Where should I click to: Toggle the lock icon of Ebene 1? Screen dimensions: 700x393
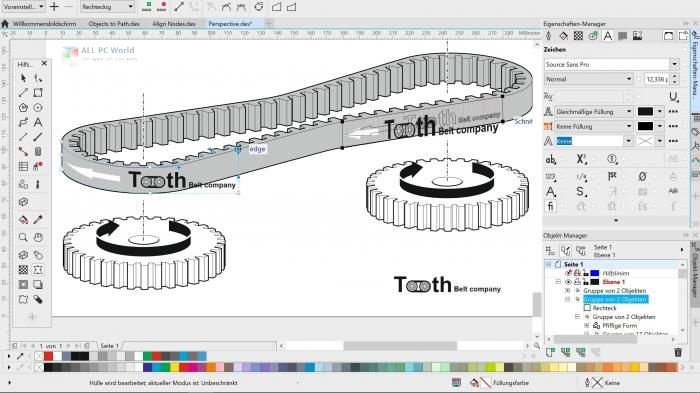585,282
